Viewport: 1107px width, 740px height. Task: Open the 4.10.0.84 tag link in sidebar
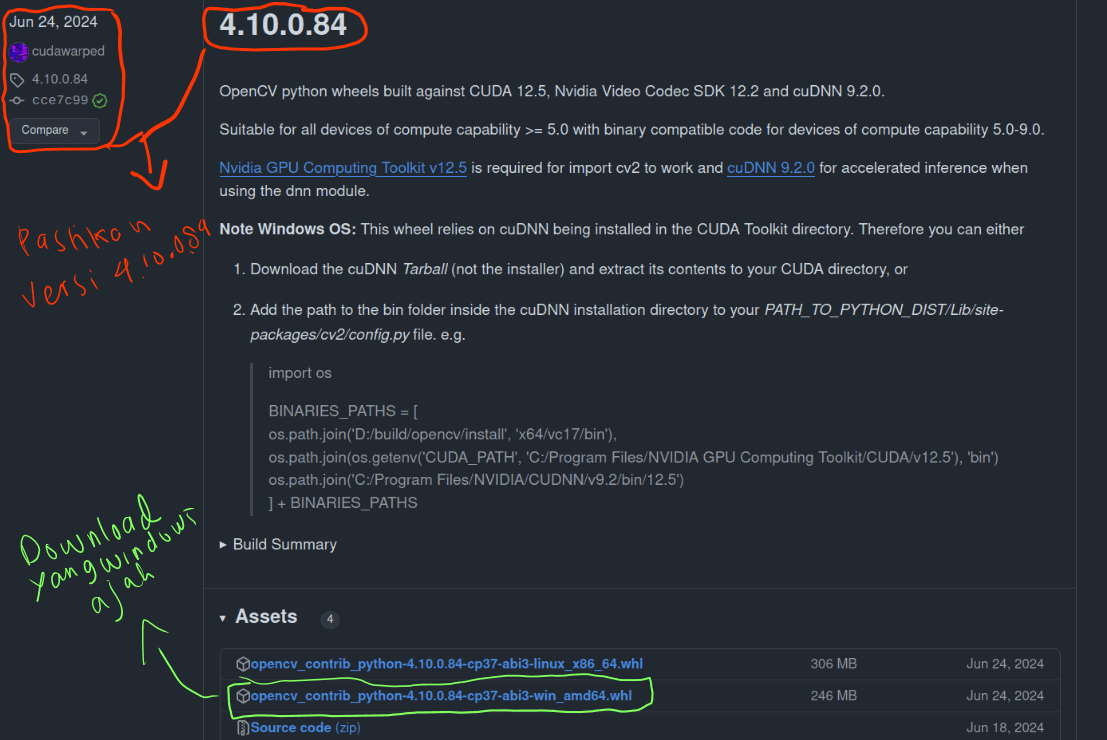[60, 79]
